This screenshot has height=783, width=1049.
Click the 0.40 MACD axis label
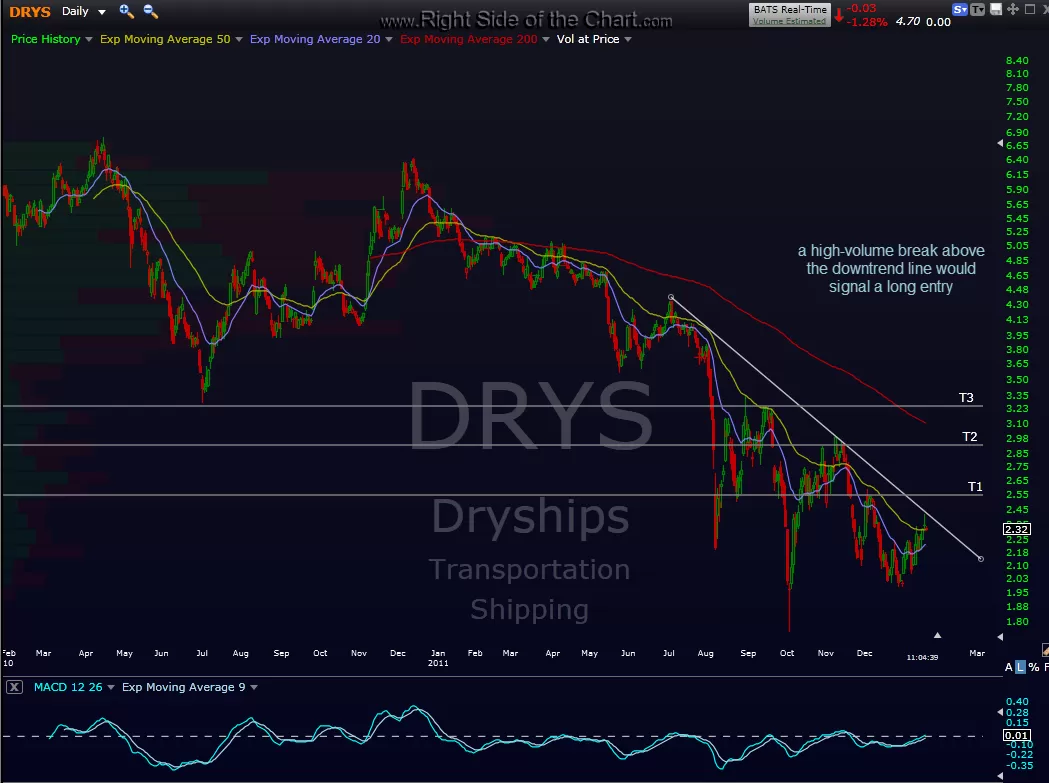(1017, 701)
